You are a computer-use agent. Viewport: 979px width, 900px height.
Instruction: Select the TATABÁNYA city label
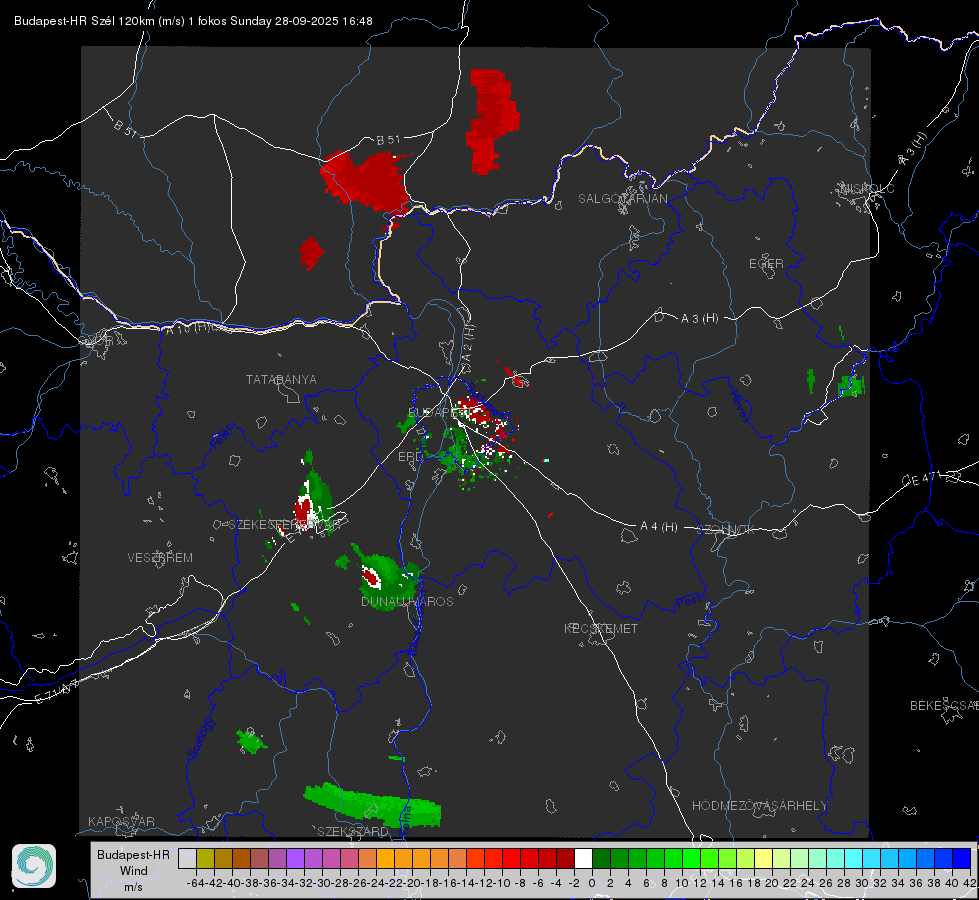[x=281, y=379]
